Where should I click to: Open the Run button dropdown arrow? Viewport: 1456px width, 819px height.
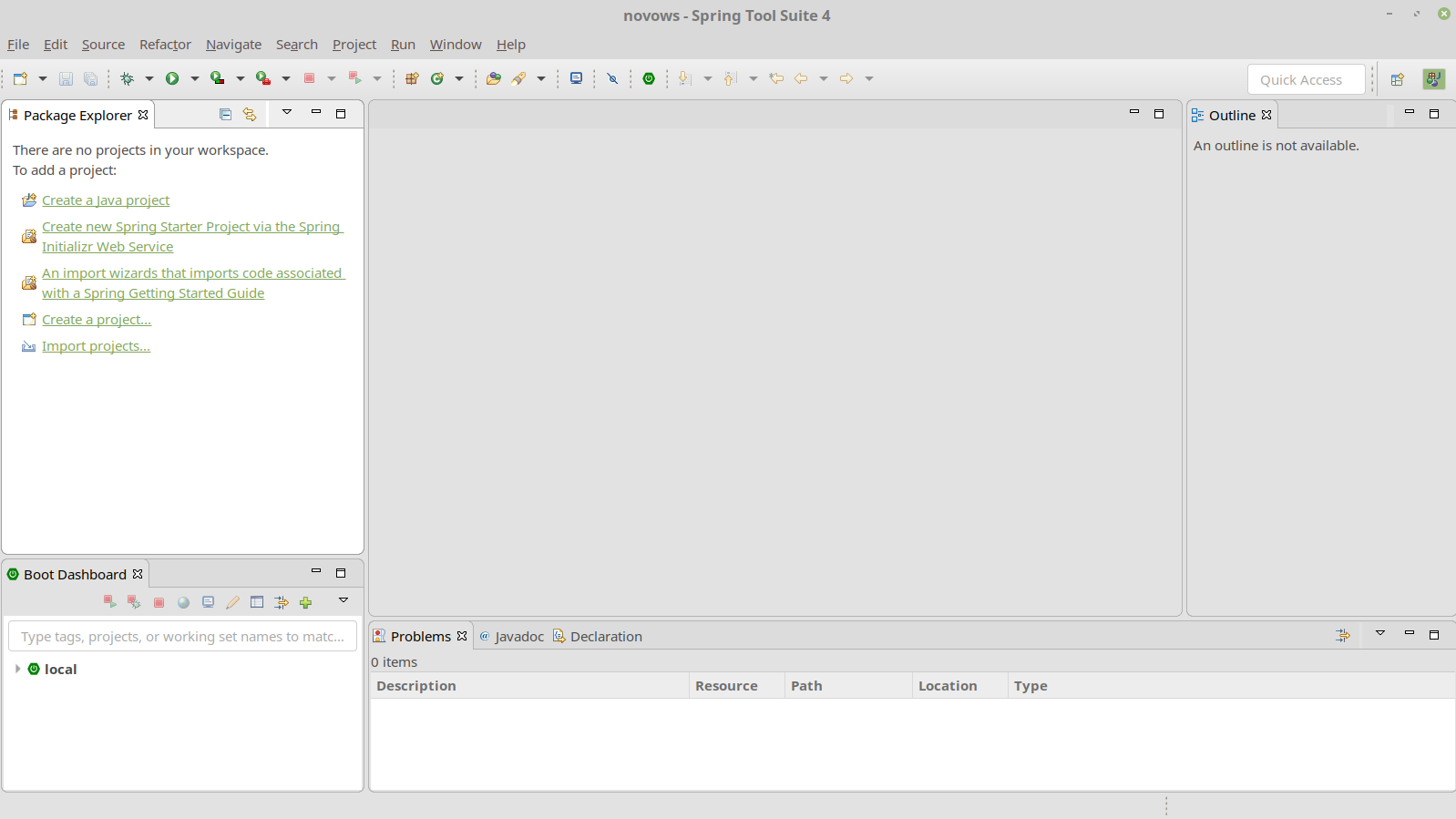pos(195,79)
